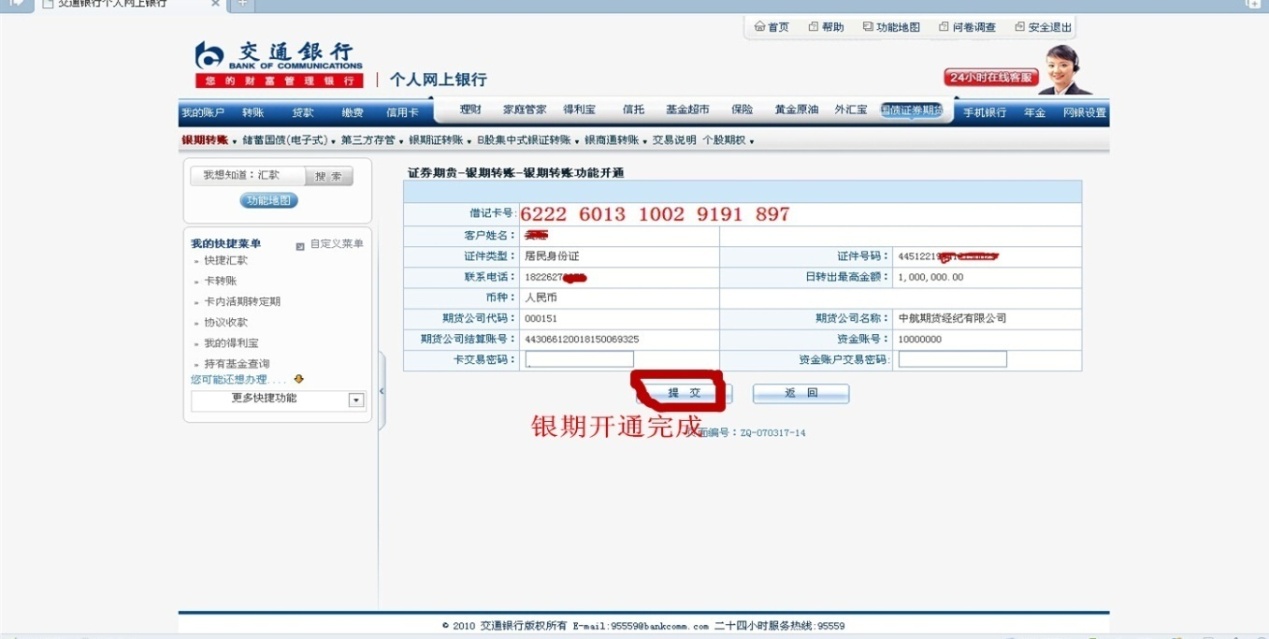The height and width of the screenshot is (639, 1269).
Task: Expand the 第三方存管 submenu
Action: click(x=368, y=140)
